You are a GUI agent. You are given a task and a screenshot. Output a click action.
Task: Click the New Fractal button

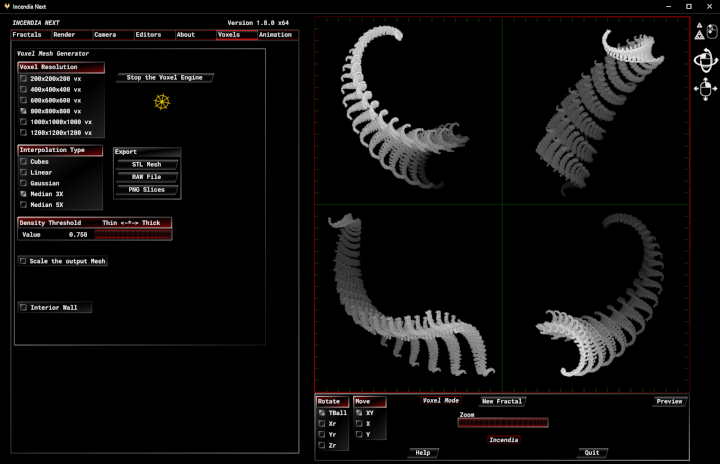501,401
